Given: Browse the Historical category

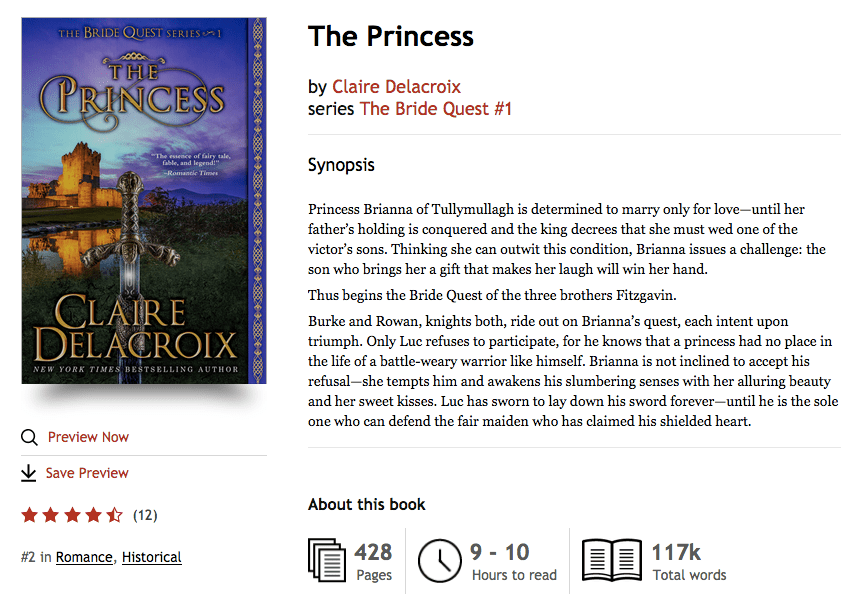Looking at the screenshot, I should coord(151,557).
